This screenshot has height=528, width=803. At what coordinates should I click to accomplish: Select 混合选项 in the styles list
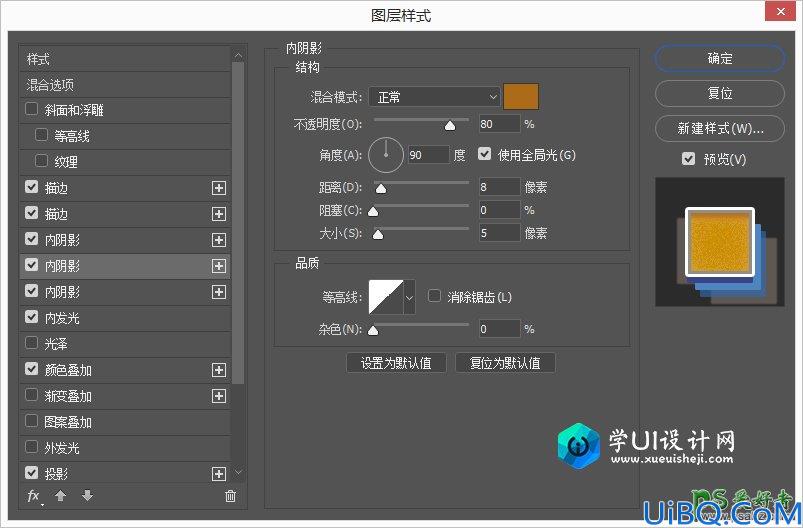(x=125, y=85)
